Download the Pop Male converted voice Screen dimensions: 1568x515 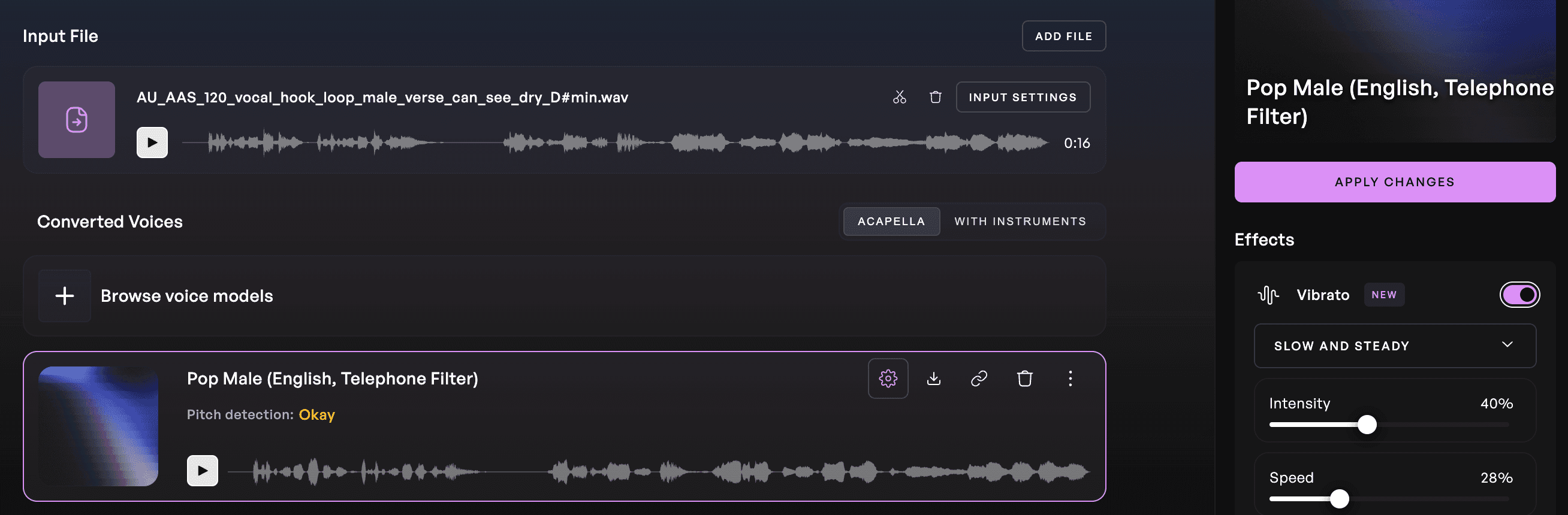(934, 379)
